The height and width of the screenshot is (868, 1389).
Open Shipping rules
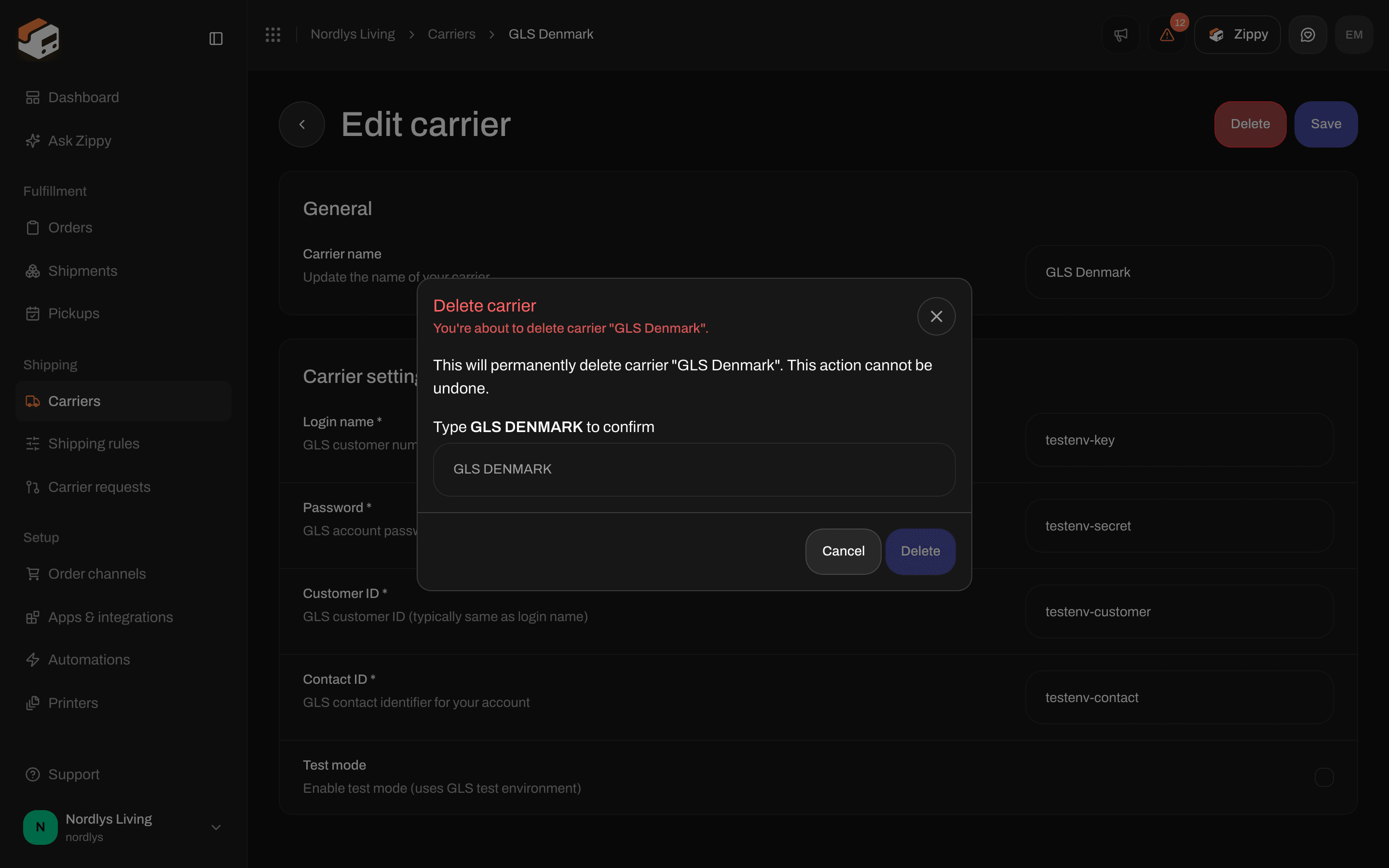point(123,444)
